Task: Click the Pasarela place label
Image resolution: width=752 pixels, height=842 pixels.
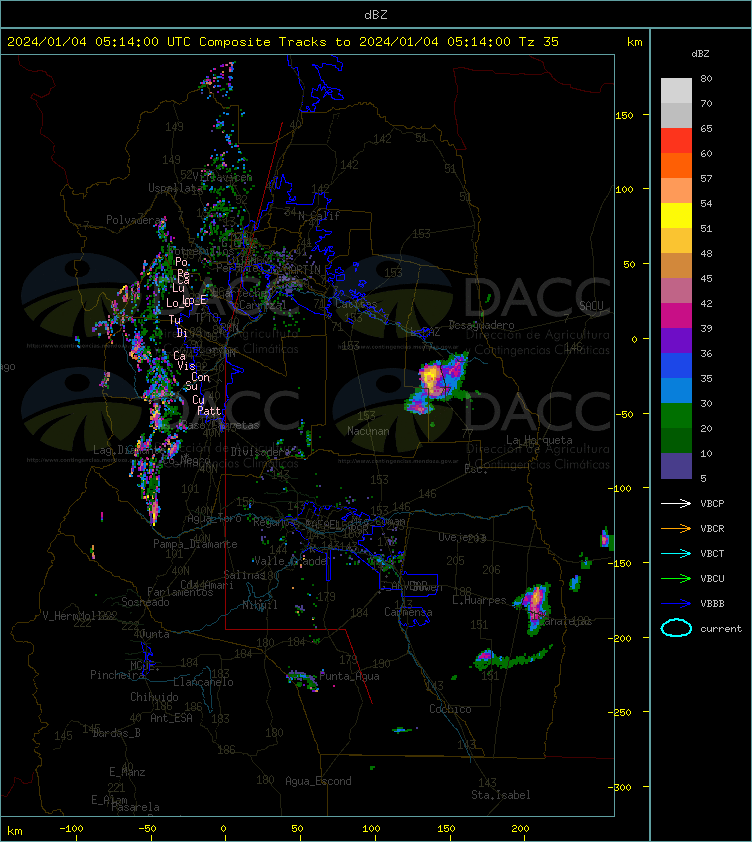Action: (x=135, y=807)
